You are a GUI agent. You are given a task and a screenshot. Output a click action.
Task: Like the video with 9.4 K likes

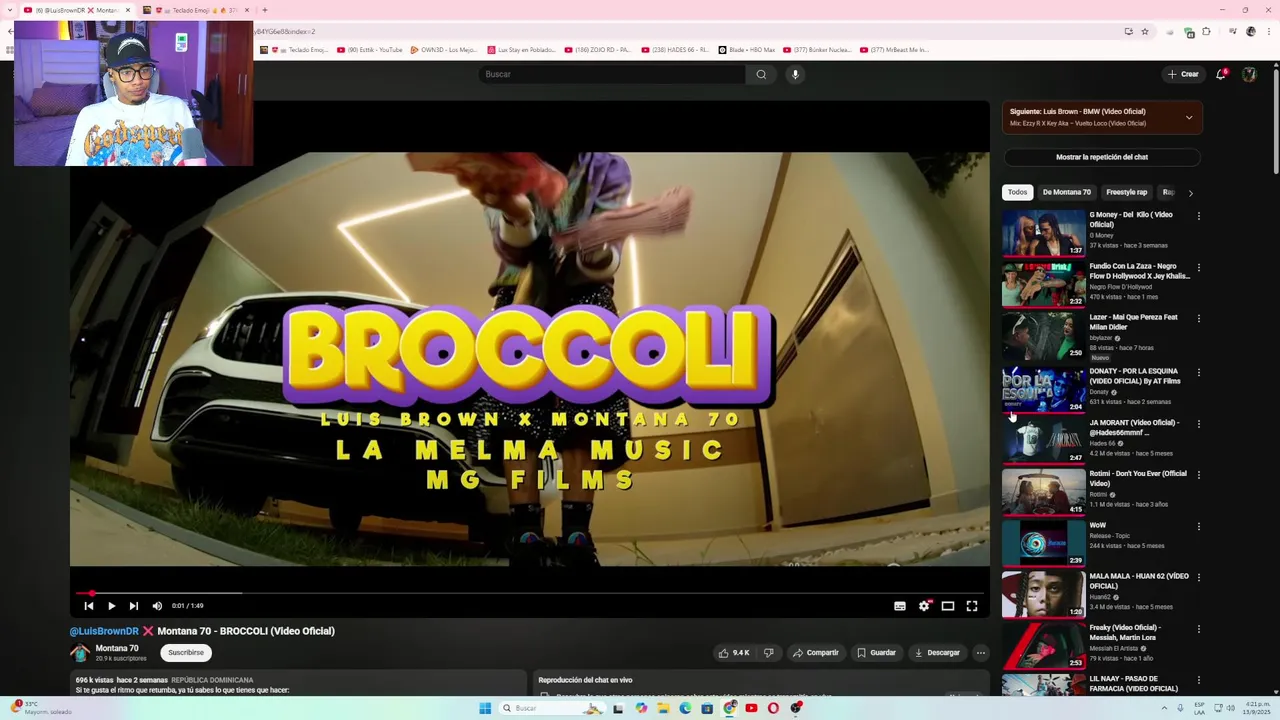(733, 653)
